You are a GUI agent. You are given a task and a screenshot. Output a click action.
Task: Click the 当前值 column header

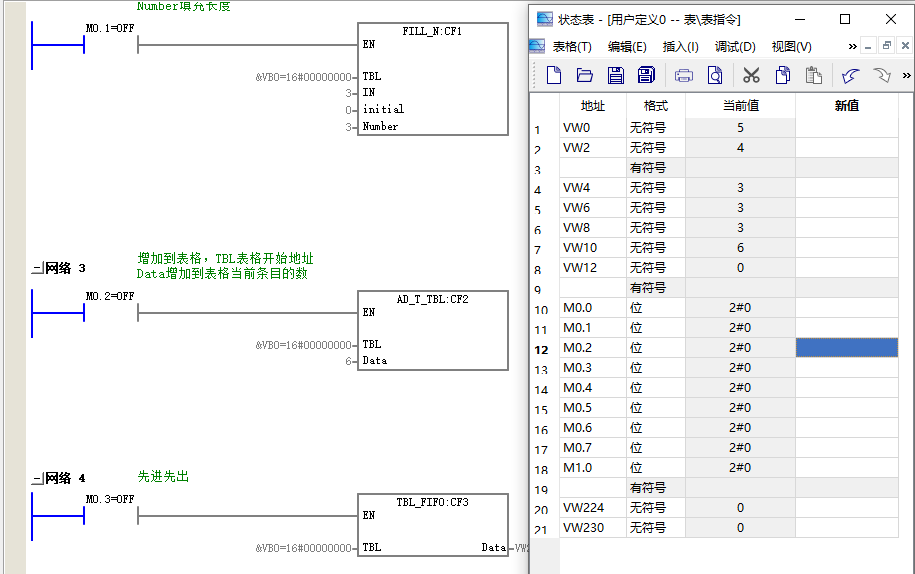click(x=741, y=106)
